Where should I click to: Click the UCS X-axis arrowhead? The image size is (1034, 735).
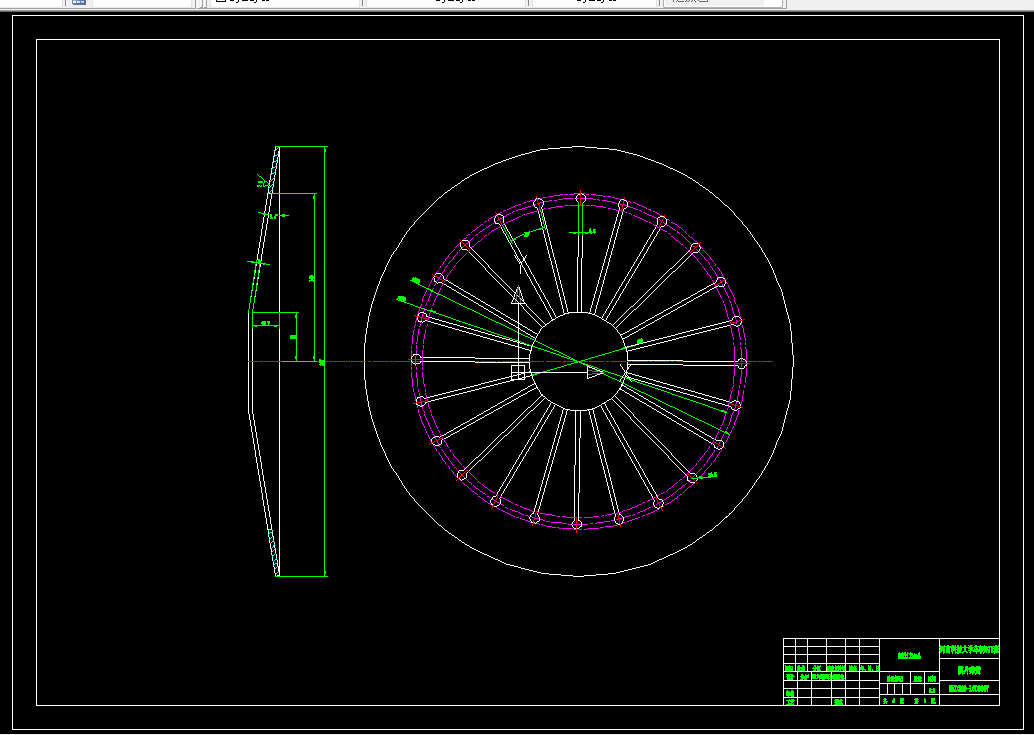[596, 373]
